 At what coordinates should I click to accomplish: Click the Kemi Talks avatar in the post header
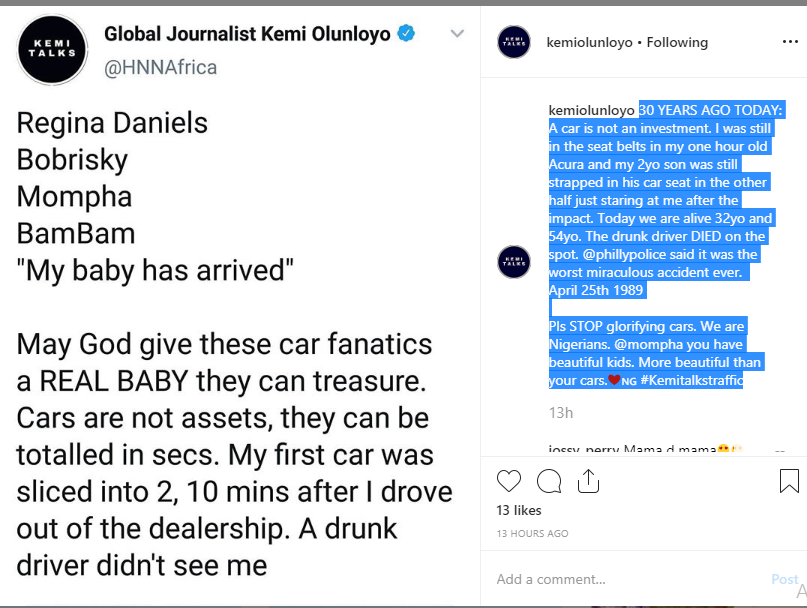click(514, 42)
